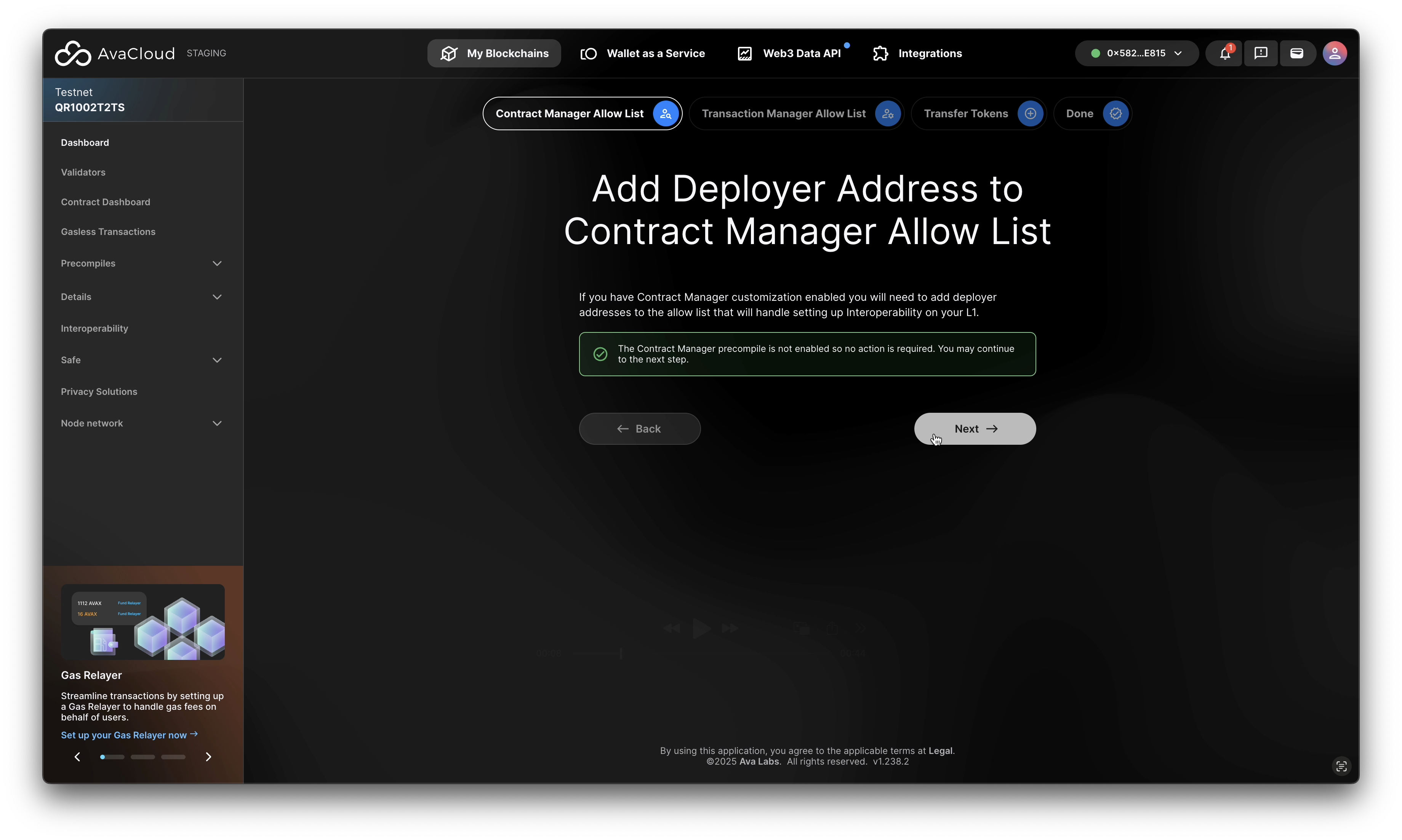Switch to the Integrations tab
1402x840 pixels.
(917, 53)
